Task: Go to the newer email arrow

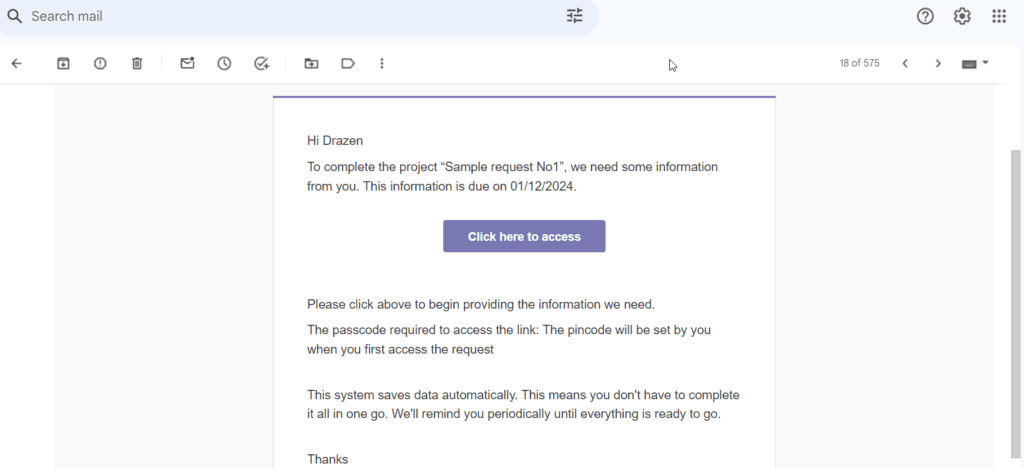Action: [905, 63]
